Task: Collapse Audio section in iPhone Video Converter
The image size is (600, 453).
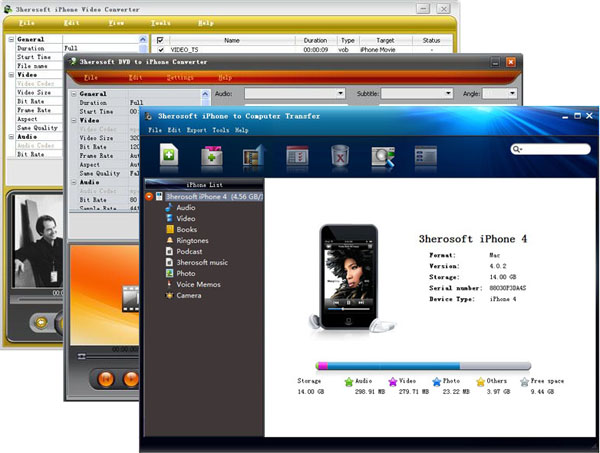Action: point(11,137)
